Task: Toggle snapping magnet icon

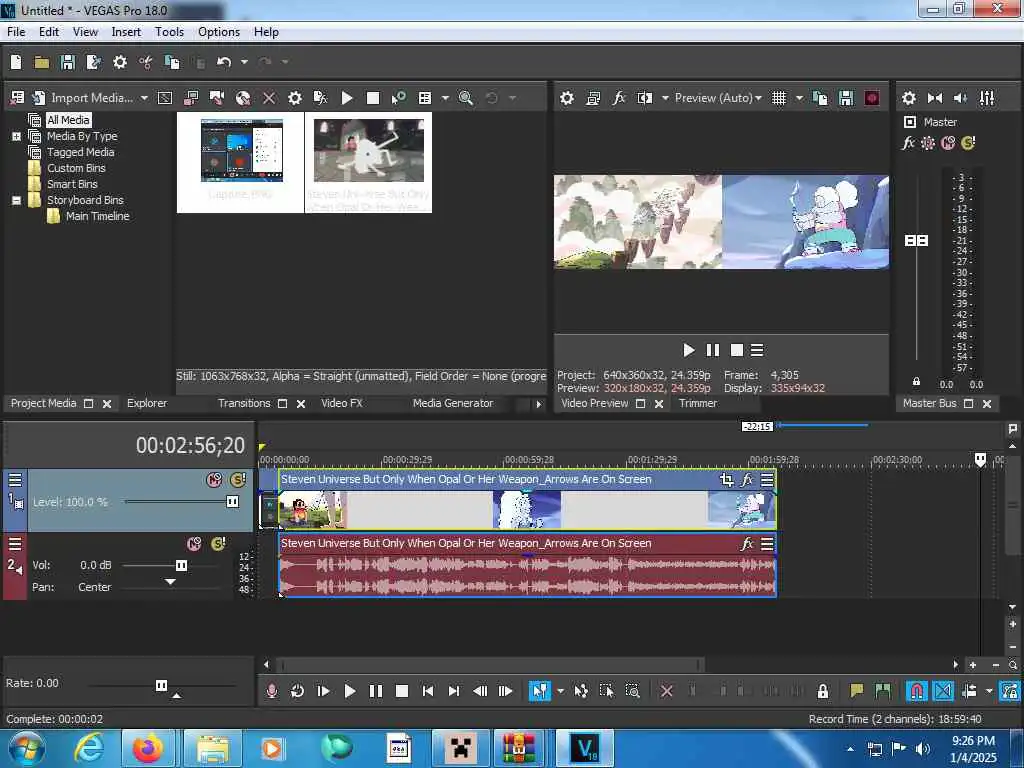Action: click(x=917, y=691)
